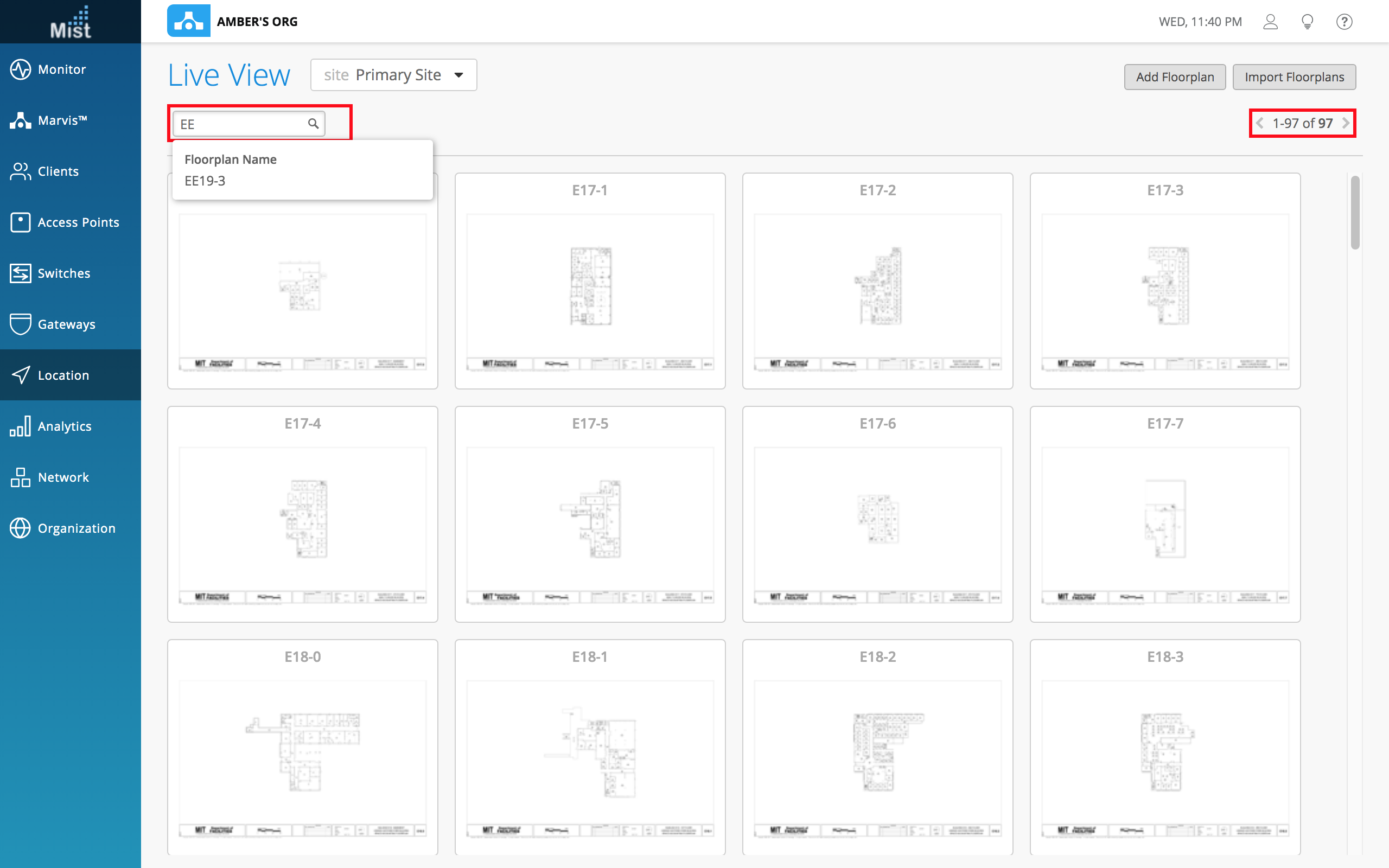The width and height of the screenshot is (1389, 868).
Task: Click the search magnifier icon
Action: tap(314, 124)
